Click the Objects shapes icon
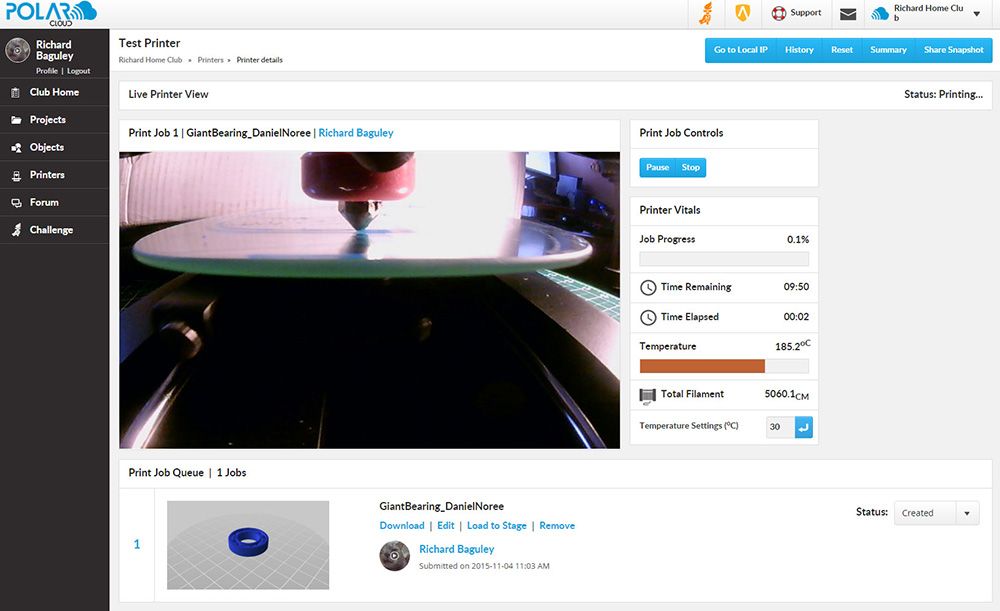The height and width of the screenshot is (611, 1000). coord(16,147)
